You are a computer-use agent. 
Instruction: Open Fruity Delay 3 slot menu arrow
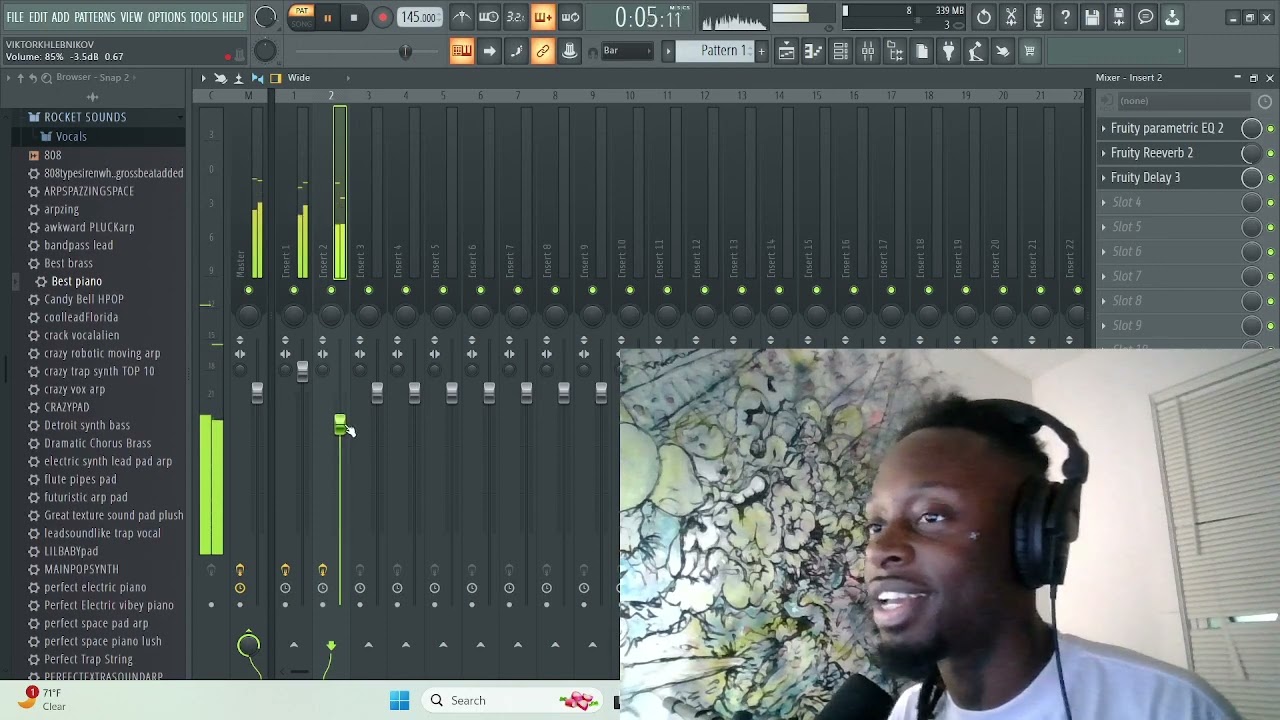tap(1104, 178)
